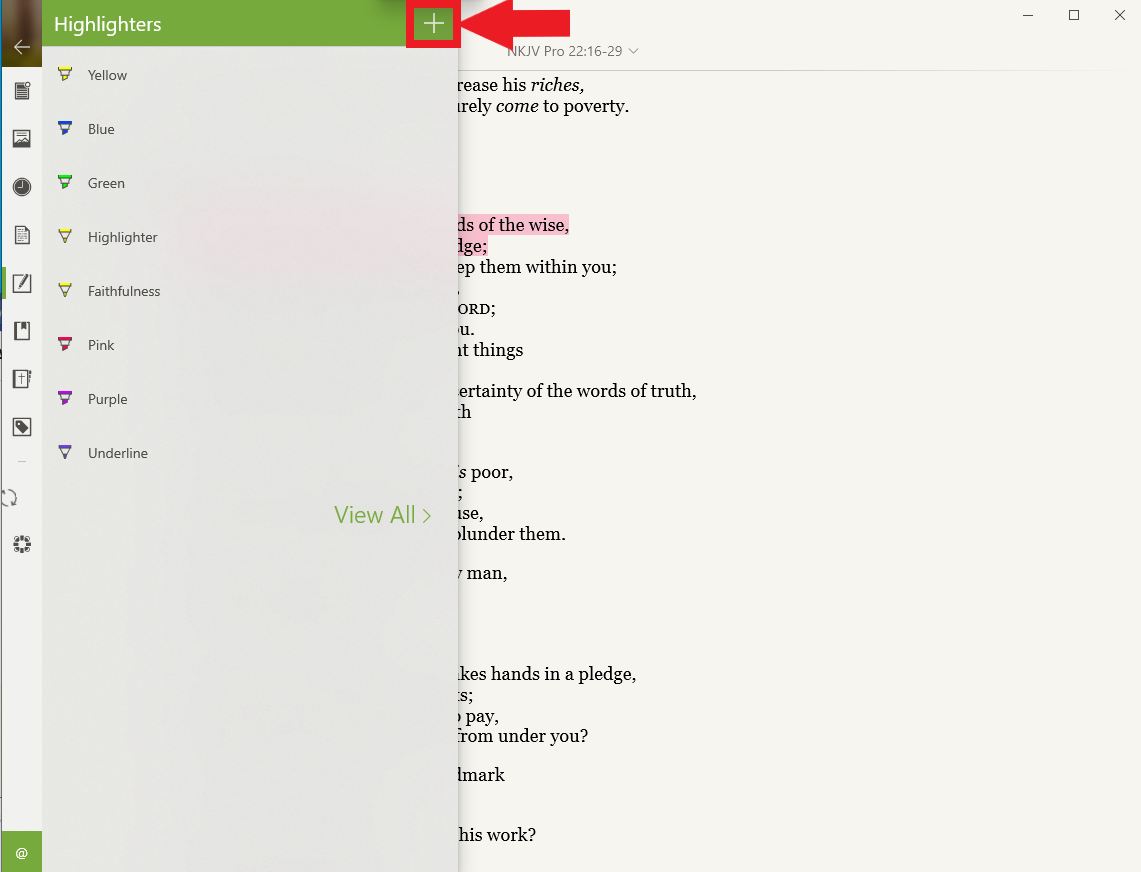The image size is (1141, 872).
Task: Click the highlighter pencil sidebar icon
Action: point(22,283)
